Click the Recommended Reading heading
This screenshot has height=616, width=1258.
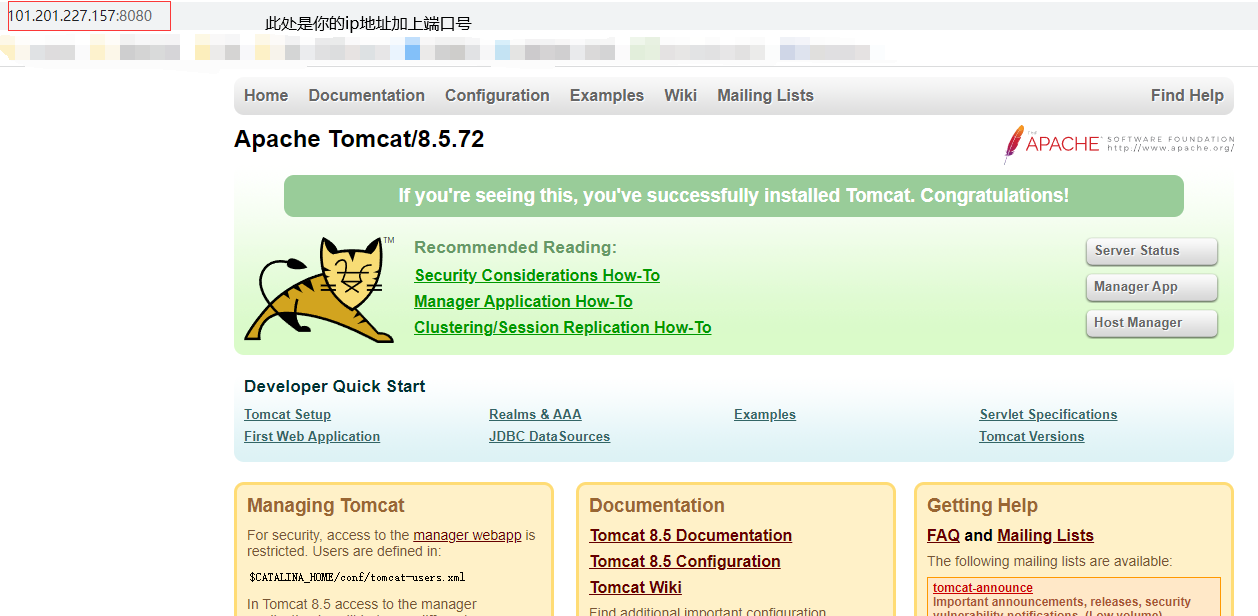[515, 248]
